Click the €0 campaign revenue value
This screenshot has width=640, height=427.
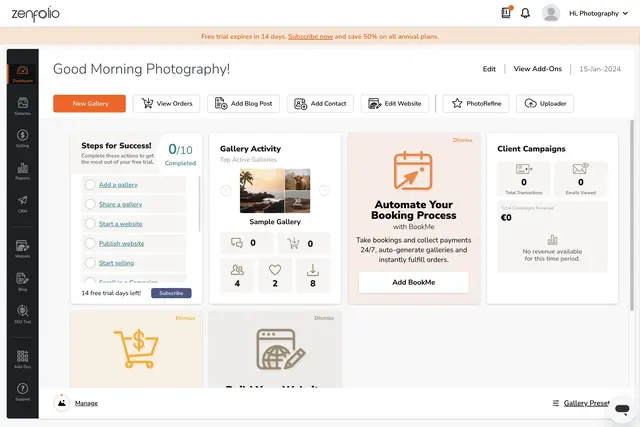506,218
